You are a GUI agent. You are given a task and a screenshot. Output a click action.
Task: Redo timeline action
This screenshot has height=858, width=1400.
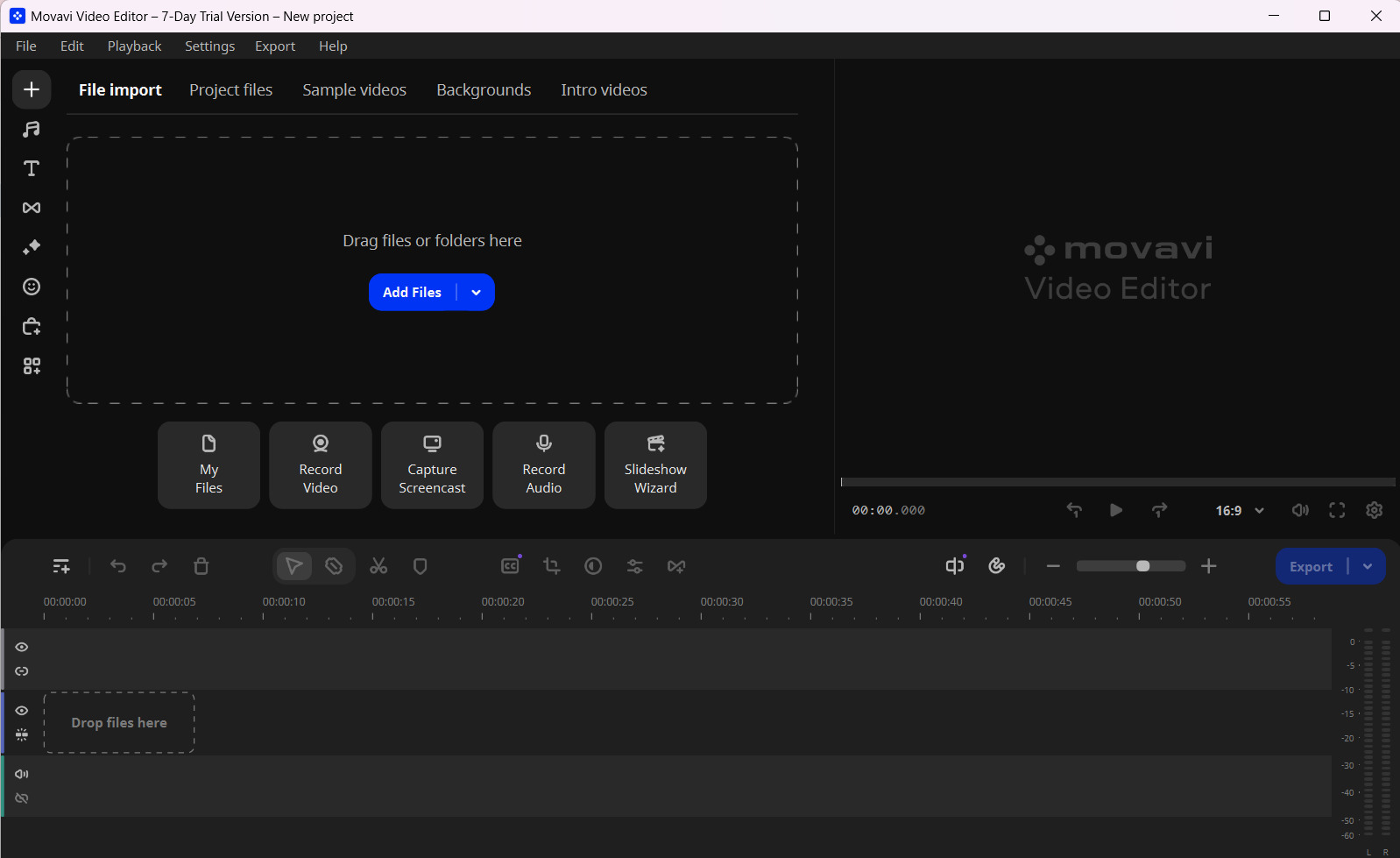coord(159,566)
